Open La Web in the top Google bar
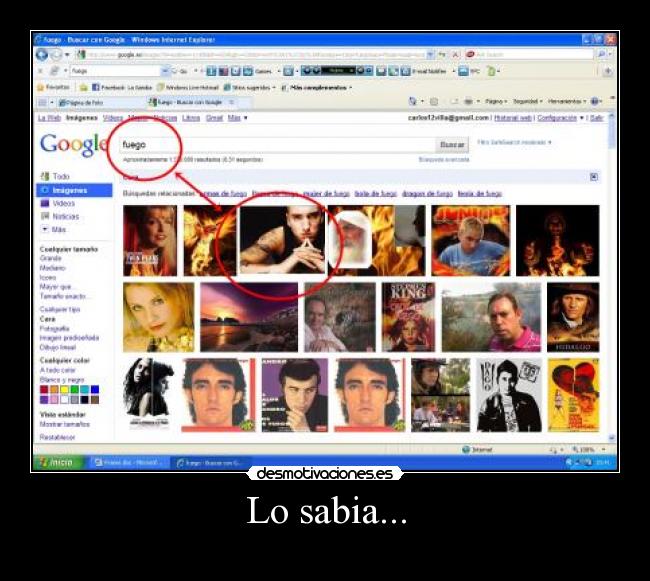This screenshot has height=581, width=650. (x=49, y=118)
